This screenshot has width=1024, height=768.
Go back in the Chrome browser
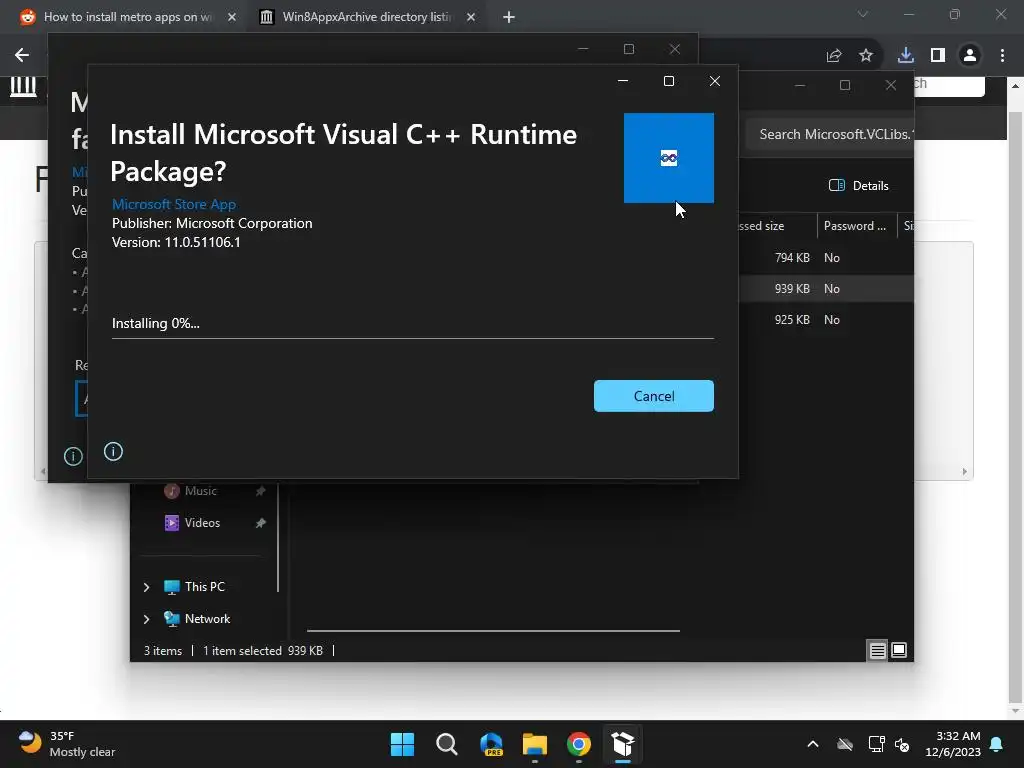tap(22, 55)
